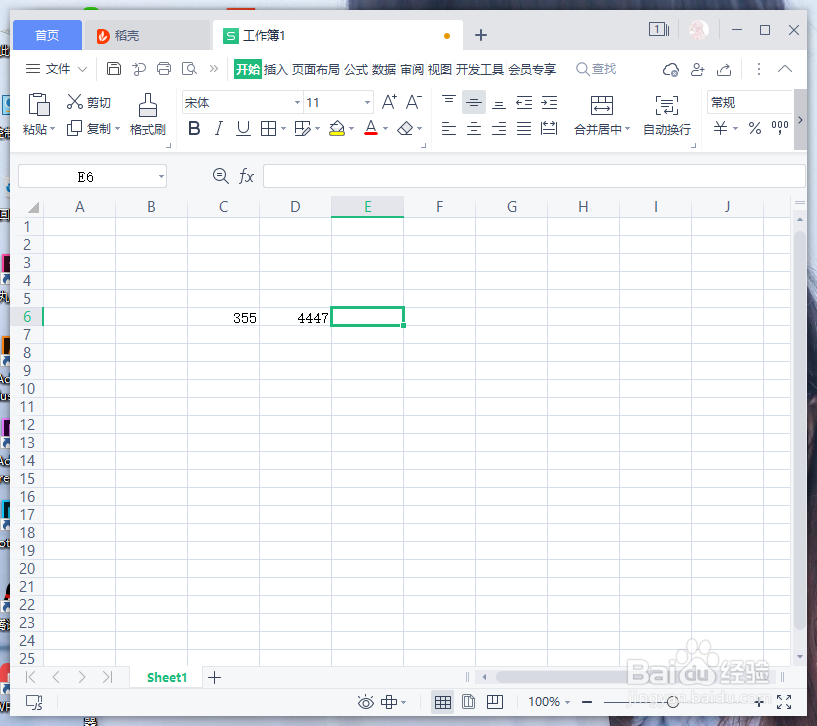Toggle middle vertical alignment
This screenshot has height=726, width=817.
pyautogui.click(x=474, y=102)
